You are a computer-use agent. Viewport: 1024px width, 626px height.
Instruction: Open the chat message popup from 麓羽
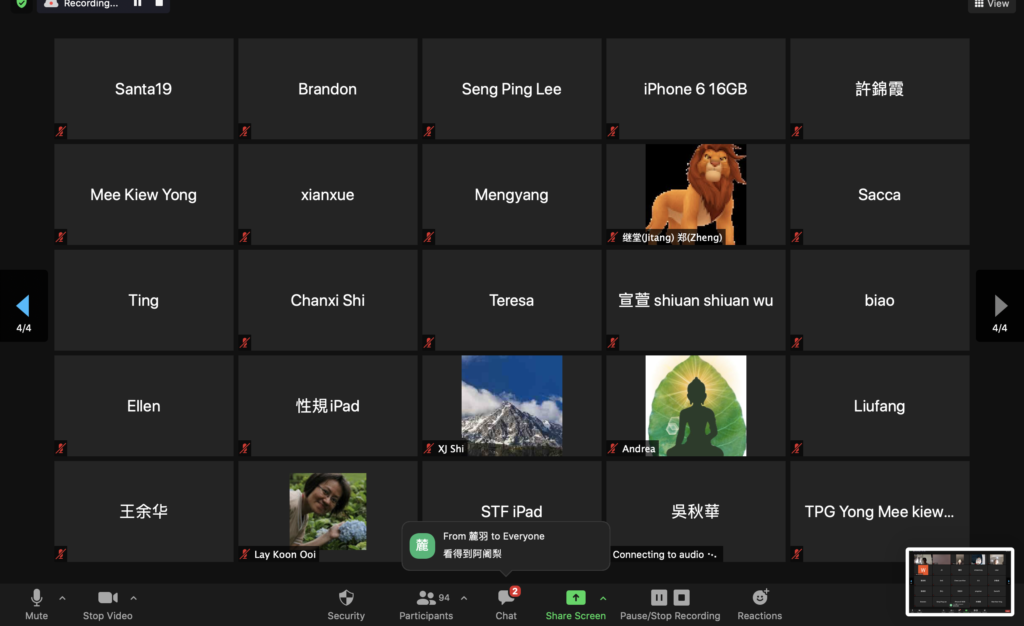point(506,546)
